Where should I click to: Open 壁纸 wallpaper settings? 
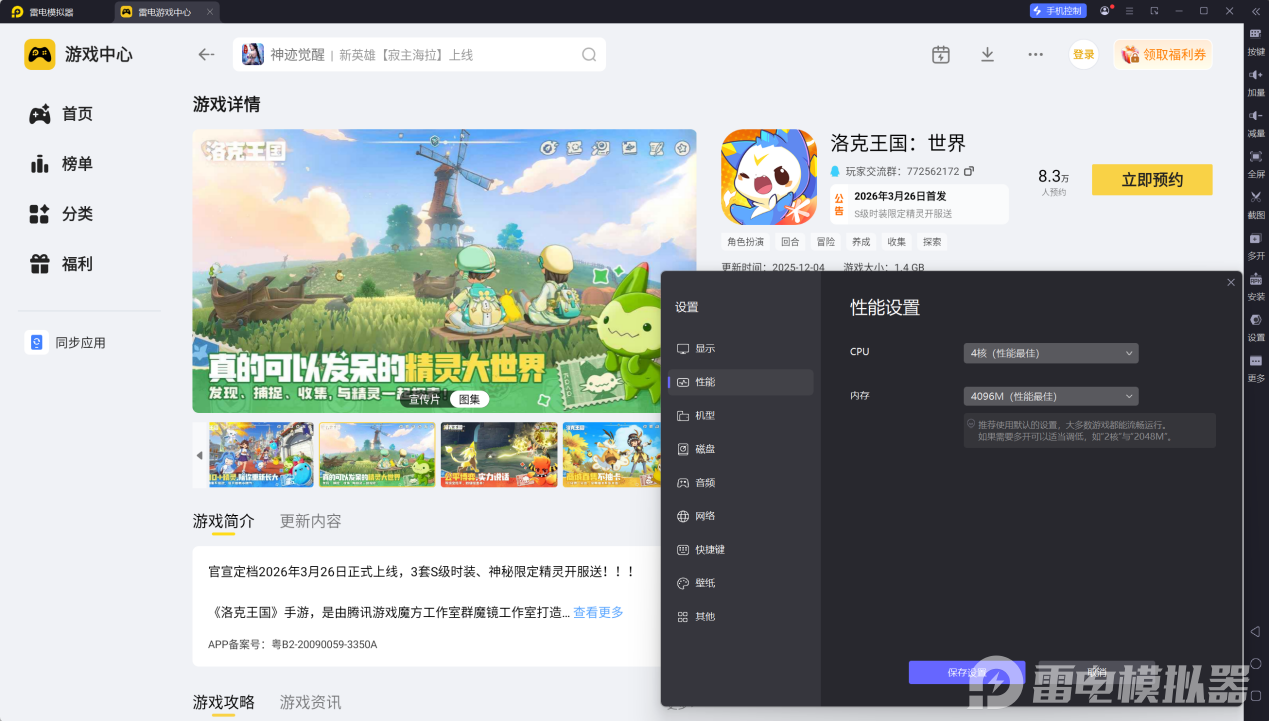(741, 583)
